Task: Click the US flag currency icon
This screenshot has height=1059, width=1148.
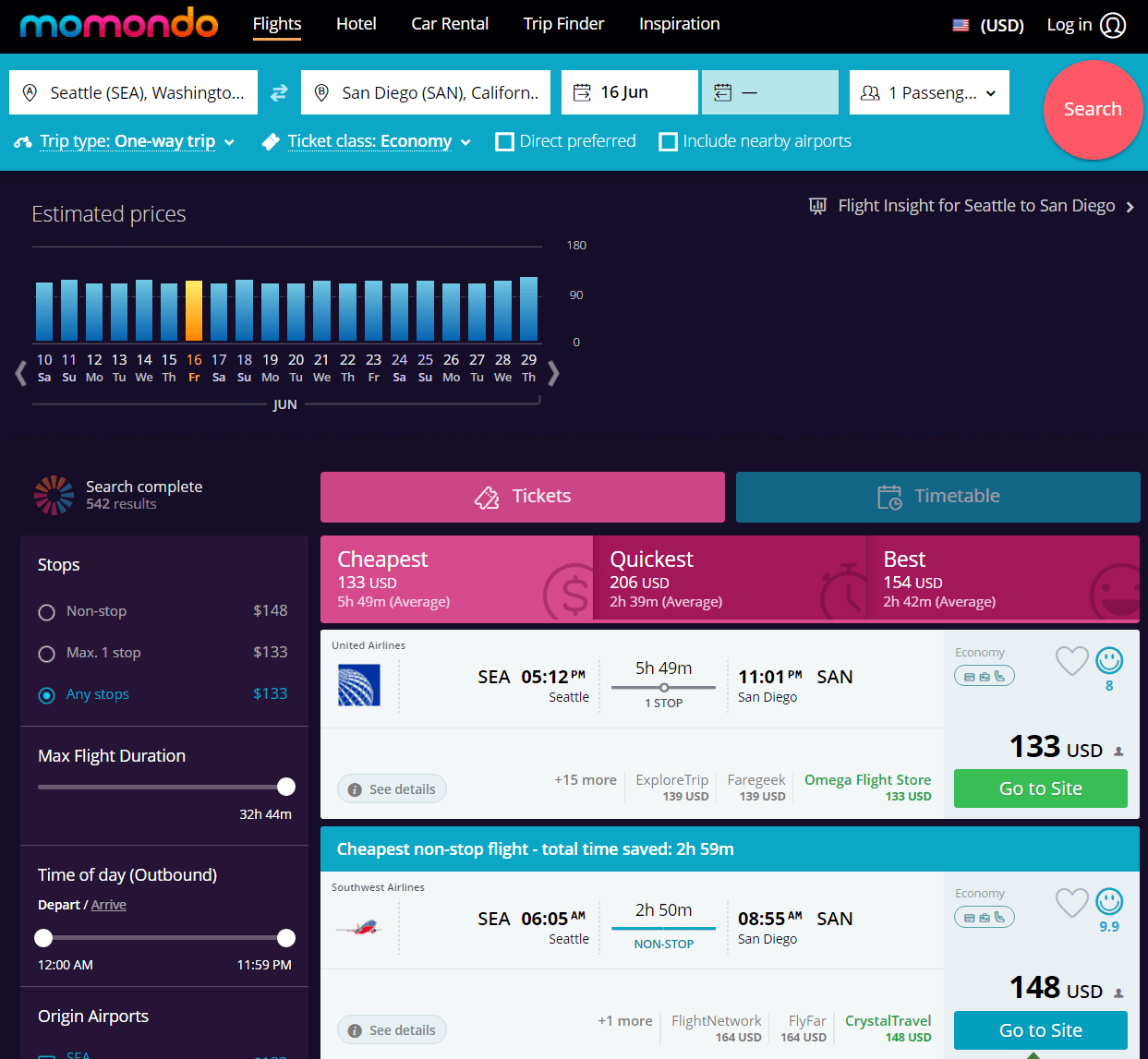Action: coord(961,26)
